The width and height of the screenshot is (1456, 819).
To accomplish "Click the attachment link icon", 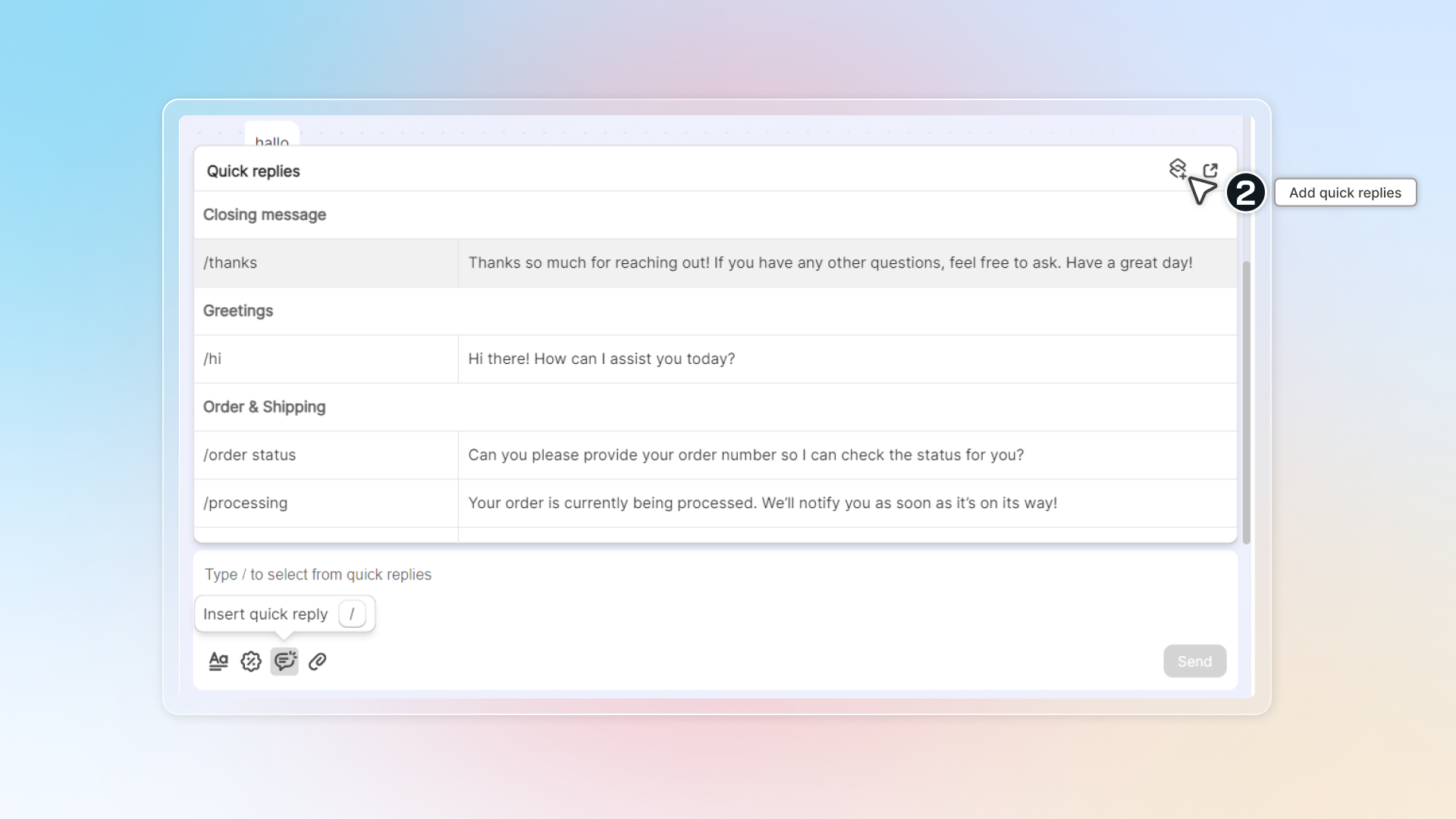I will click(318, 661).
